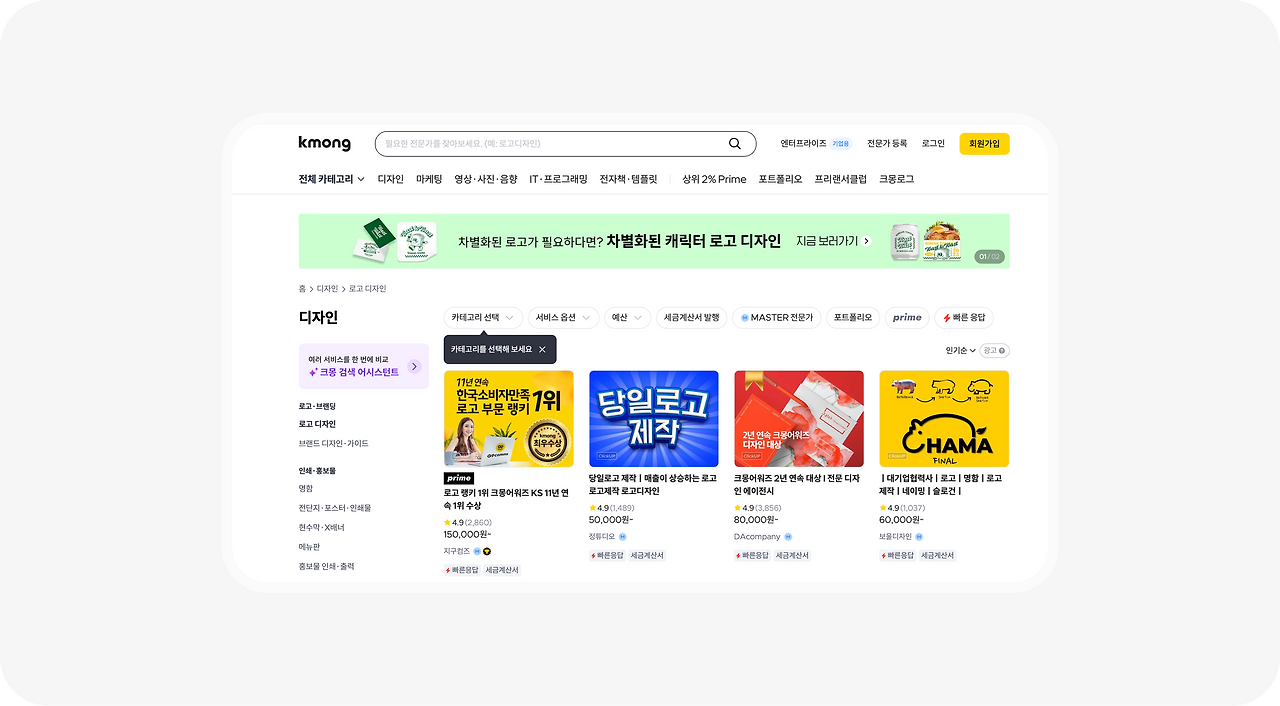Open the 당일로고 제작 thumbnail
Image resolution: width=1280 pixels, height=706 pixels.
(654, 419)
